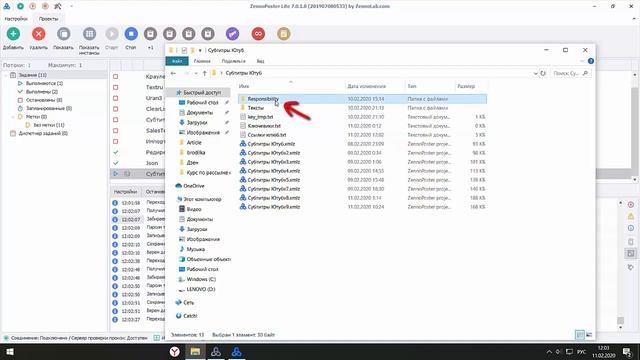This screenshot has width=640, height=360.
Task: Sort files by Дата изменения column
Action: (367, 86)
